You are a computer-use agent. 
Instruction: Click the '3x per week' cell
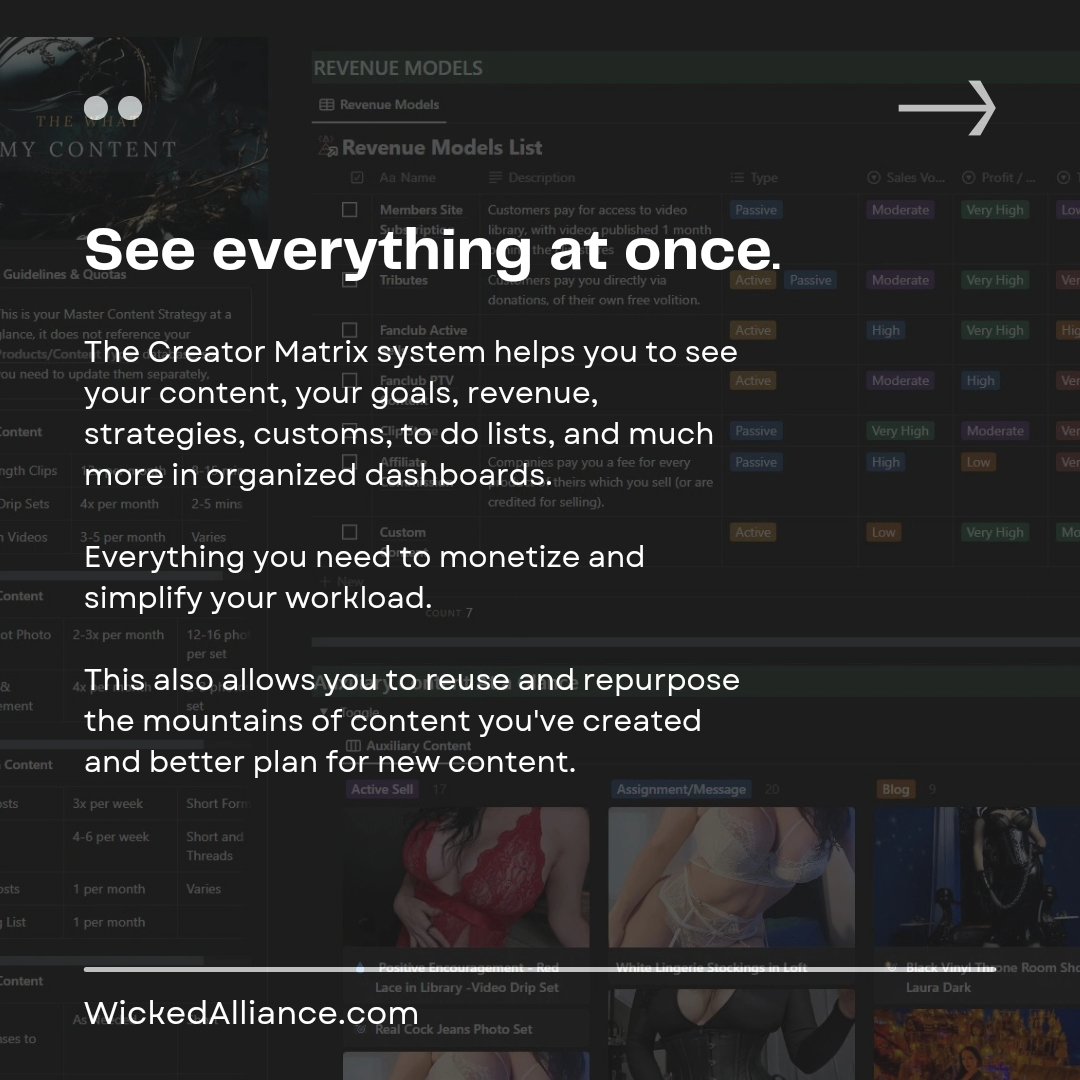pyautogui.click(x=108, y=803)
